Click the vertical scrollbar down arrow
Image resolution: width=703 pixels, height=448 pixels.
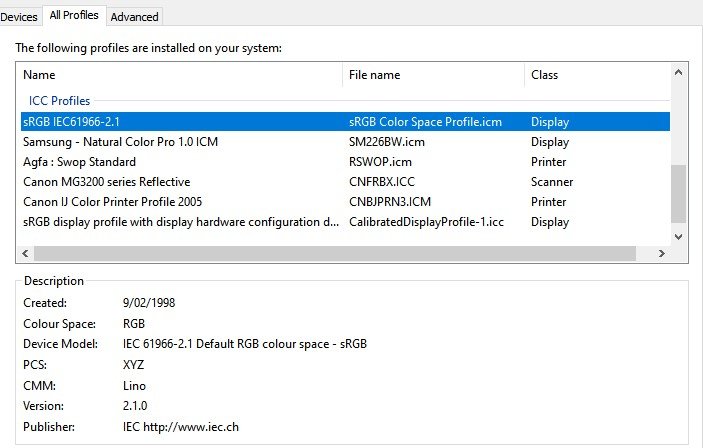point(678,236)
